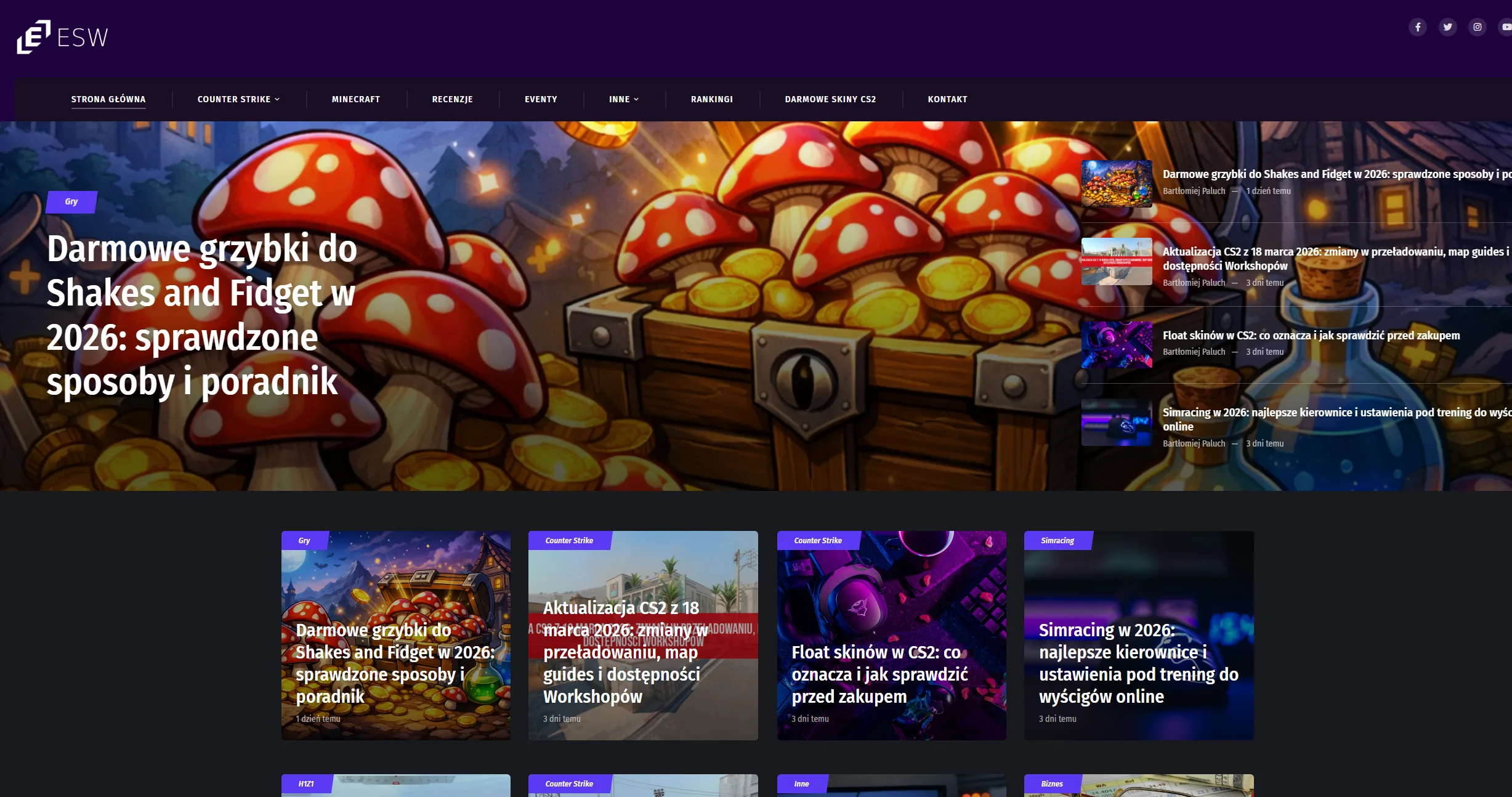The width and height of the screenshot is (1512, 797).
Task: Open the Instagram social icon
Action: coord(1477,27)
